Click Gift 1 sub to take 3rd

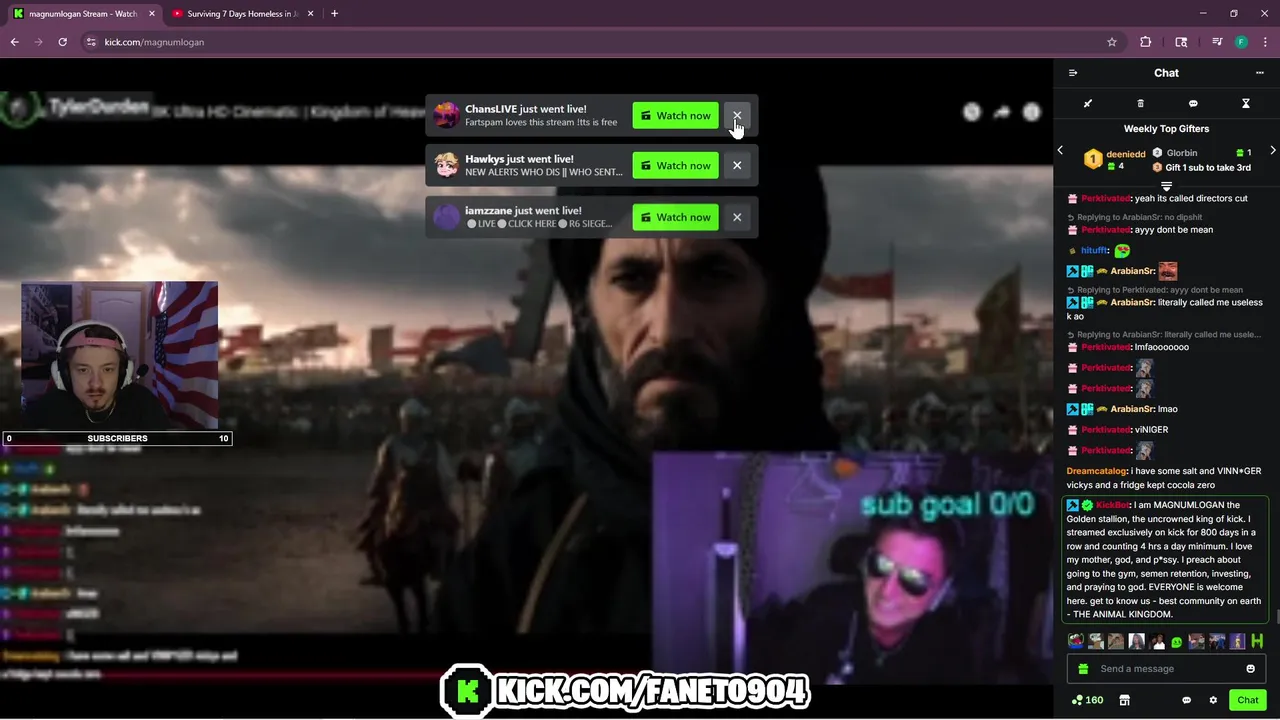(1208, 168)
